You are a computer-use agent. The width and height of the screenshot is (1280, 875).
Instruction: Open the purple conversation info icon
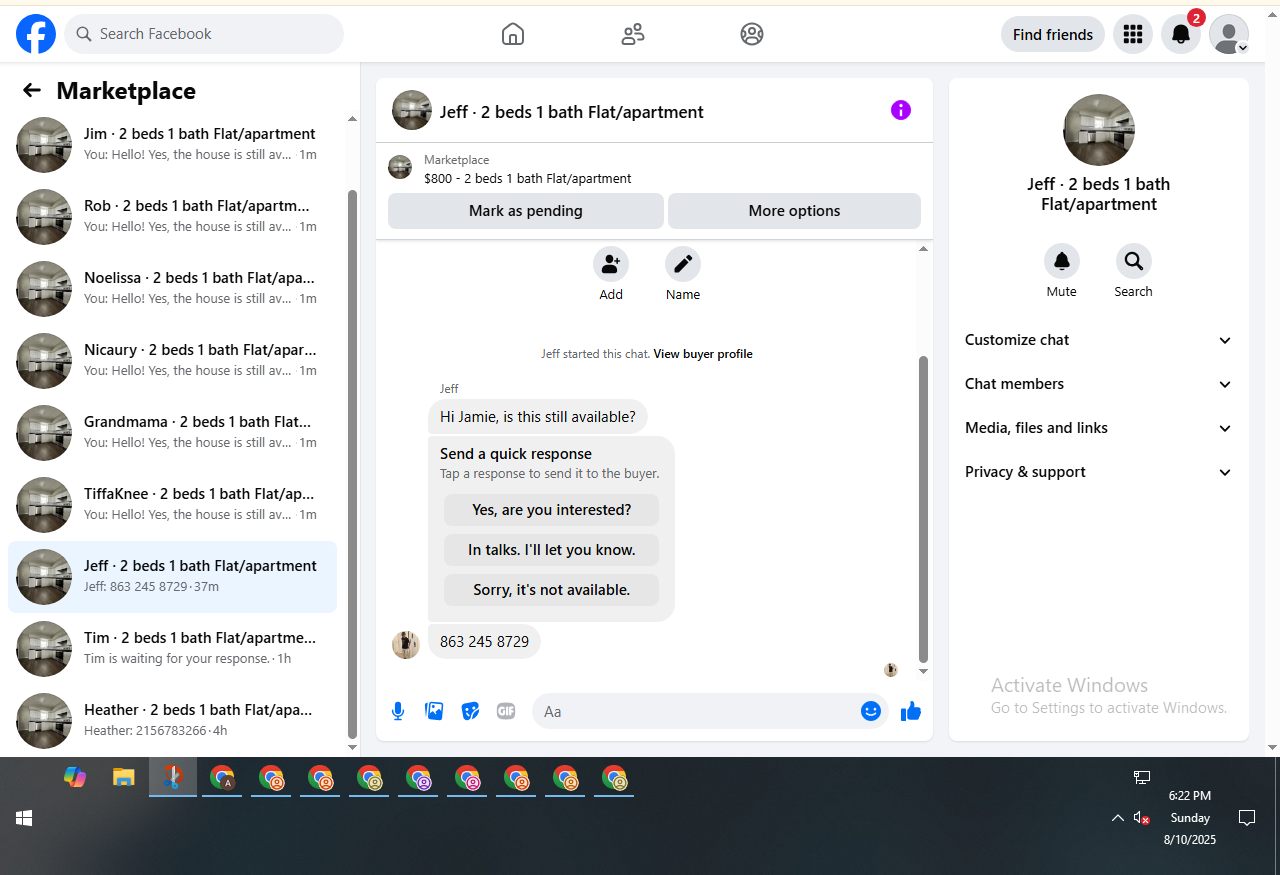(x=901, y=110)
